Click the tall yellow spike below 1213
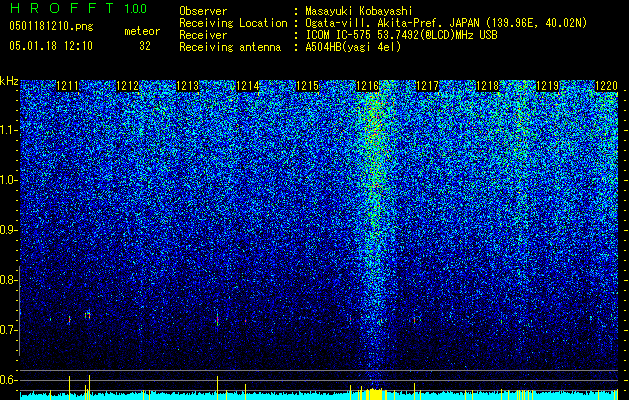The width and height of the screenshot is (629, 400). pyautogui.click(x=217, y=388)
